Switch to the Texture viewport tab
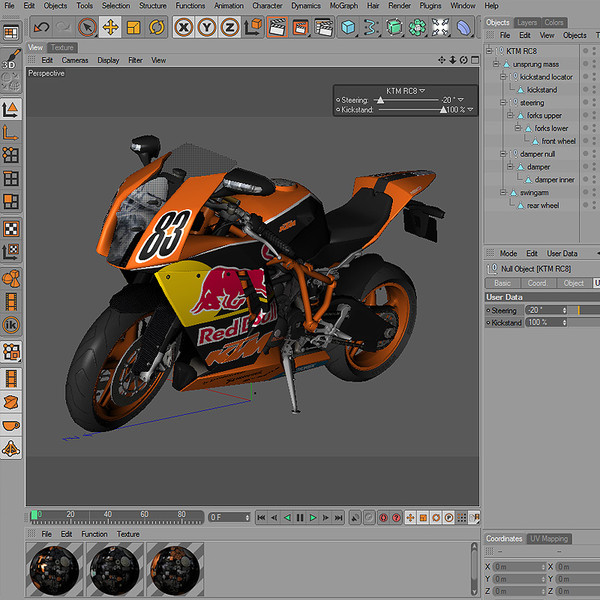Screen dimensions: 600x600 click(62, 47)
